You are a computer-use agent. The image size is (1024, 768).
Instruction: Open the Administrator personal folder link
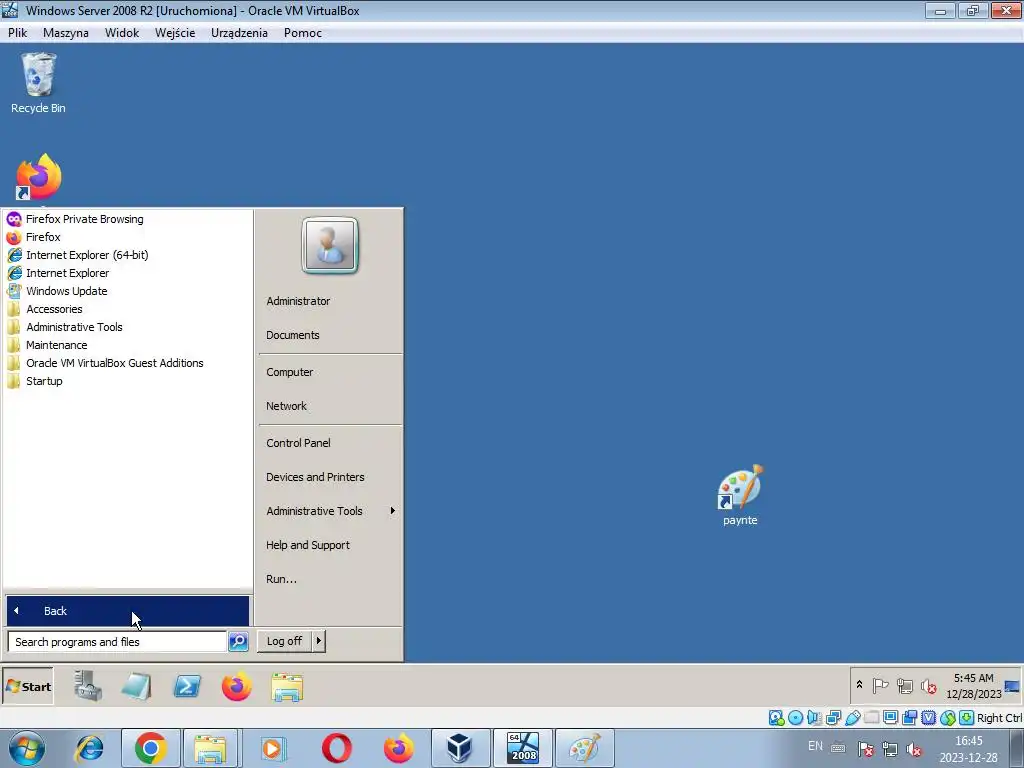(298, 301)
